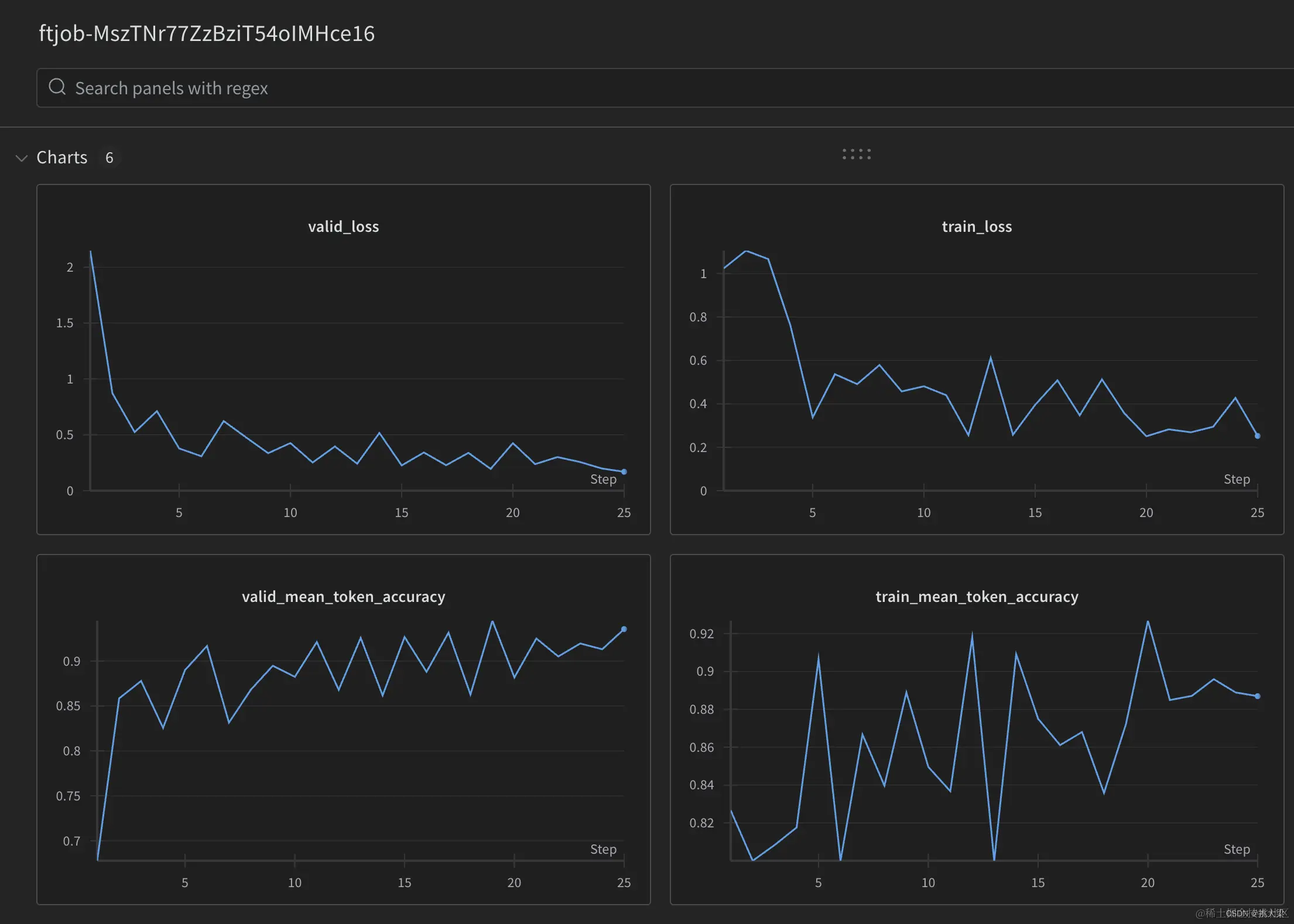
Task: Select the valid_mean_token_accuracy panel title
Action: tap(343, 597)
